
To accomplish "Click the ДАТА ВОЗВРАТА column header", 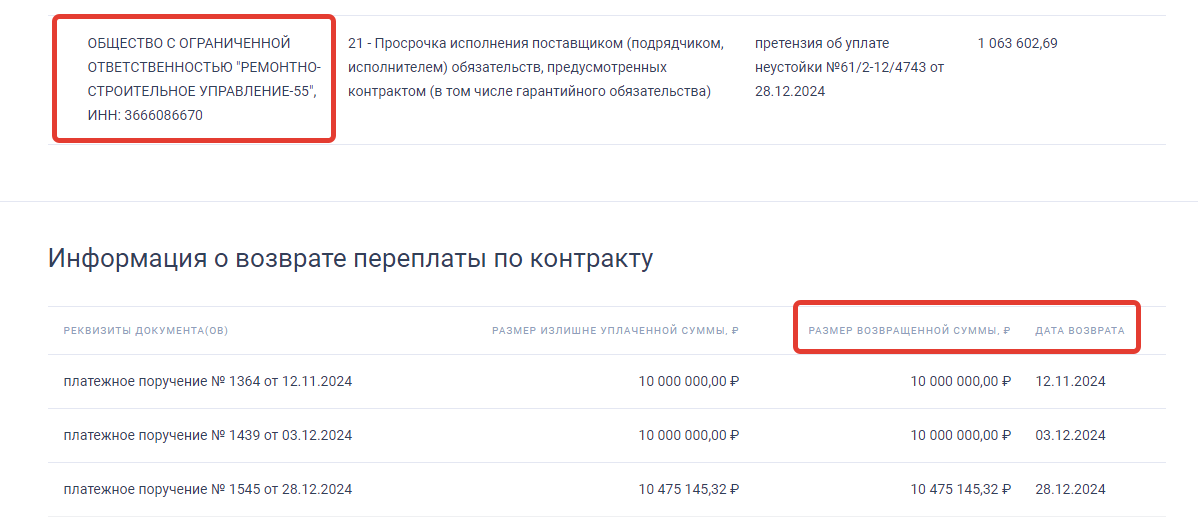I will tap(1079, 331).
